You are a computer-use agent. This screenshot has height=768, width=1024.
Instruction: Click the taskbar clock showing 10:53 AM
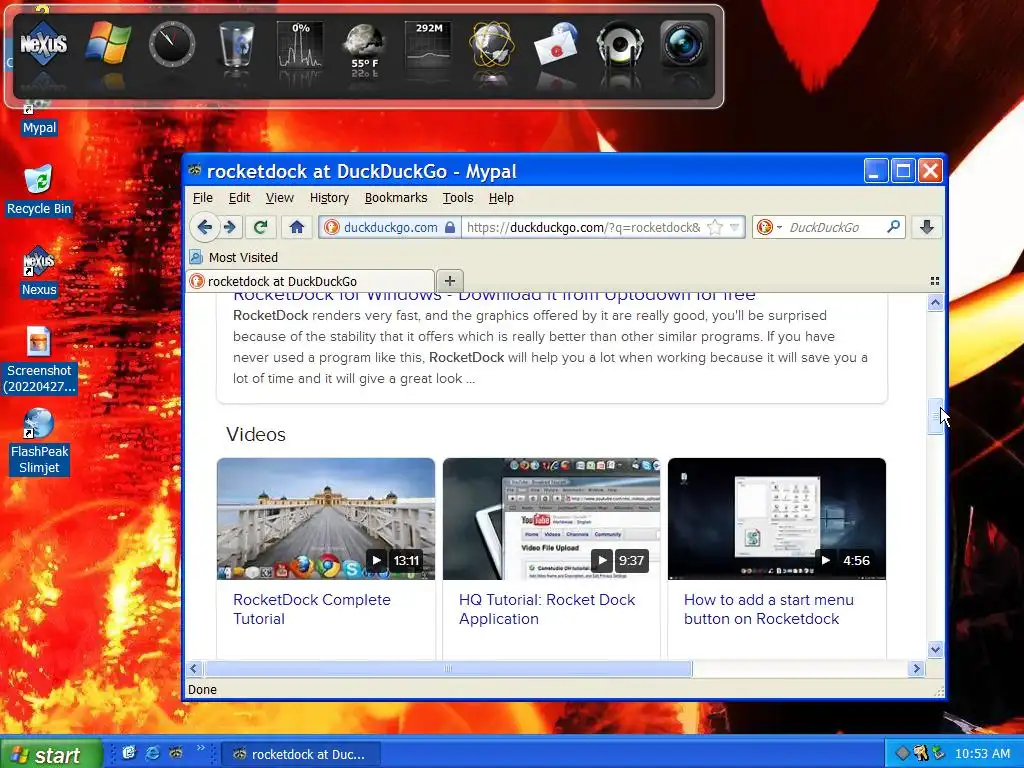pyautogui.click(x=982, y=754)
